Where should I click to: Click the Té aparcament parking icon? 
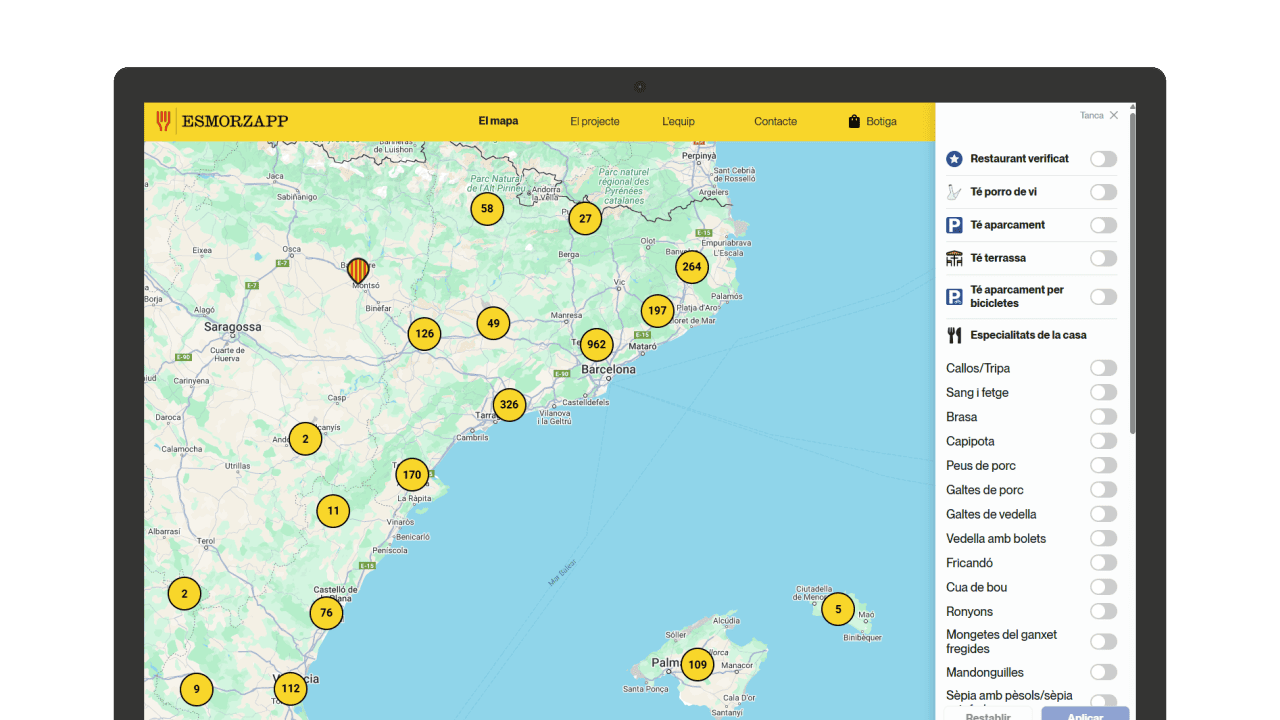(x=954, y=225)
